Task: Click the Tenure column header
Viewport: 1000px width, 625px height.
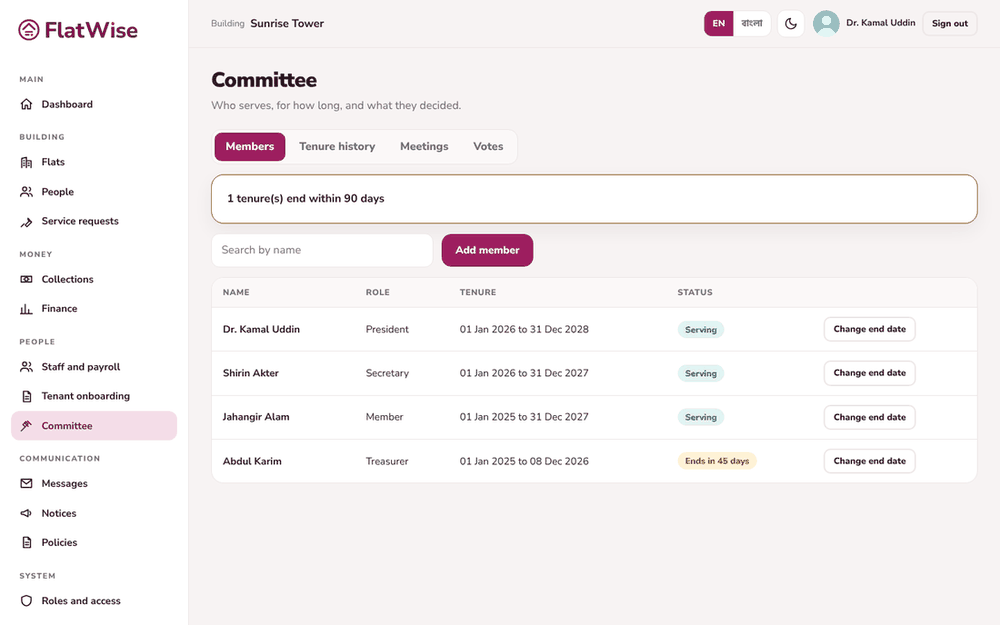Action: tap(478, 292)
